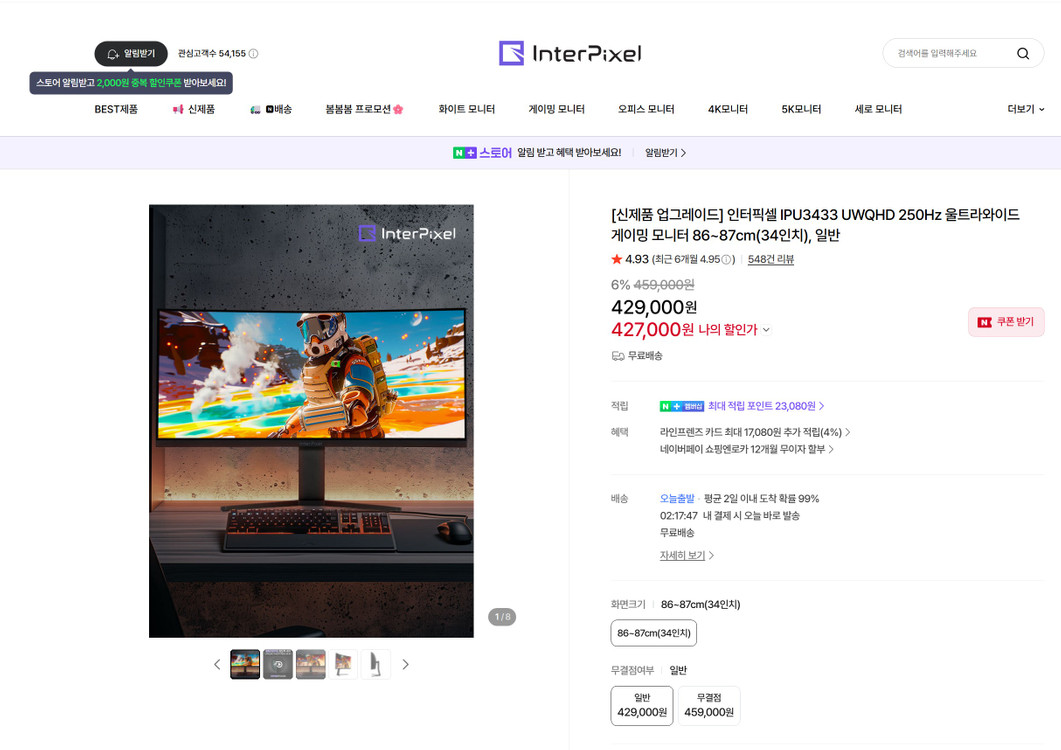This screenshot has height=750, width=1061.
Task: Click the bell icon on 알림받기 button
Action: (x=113, y=54)
